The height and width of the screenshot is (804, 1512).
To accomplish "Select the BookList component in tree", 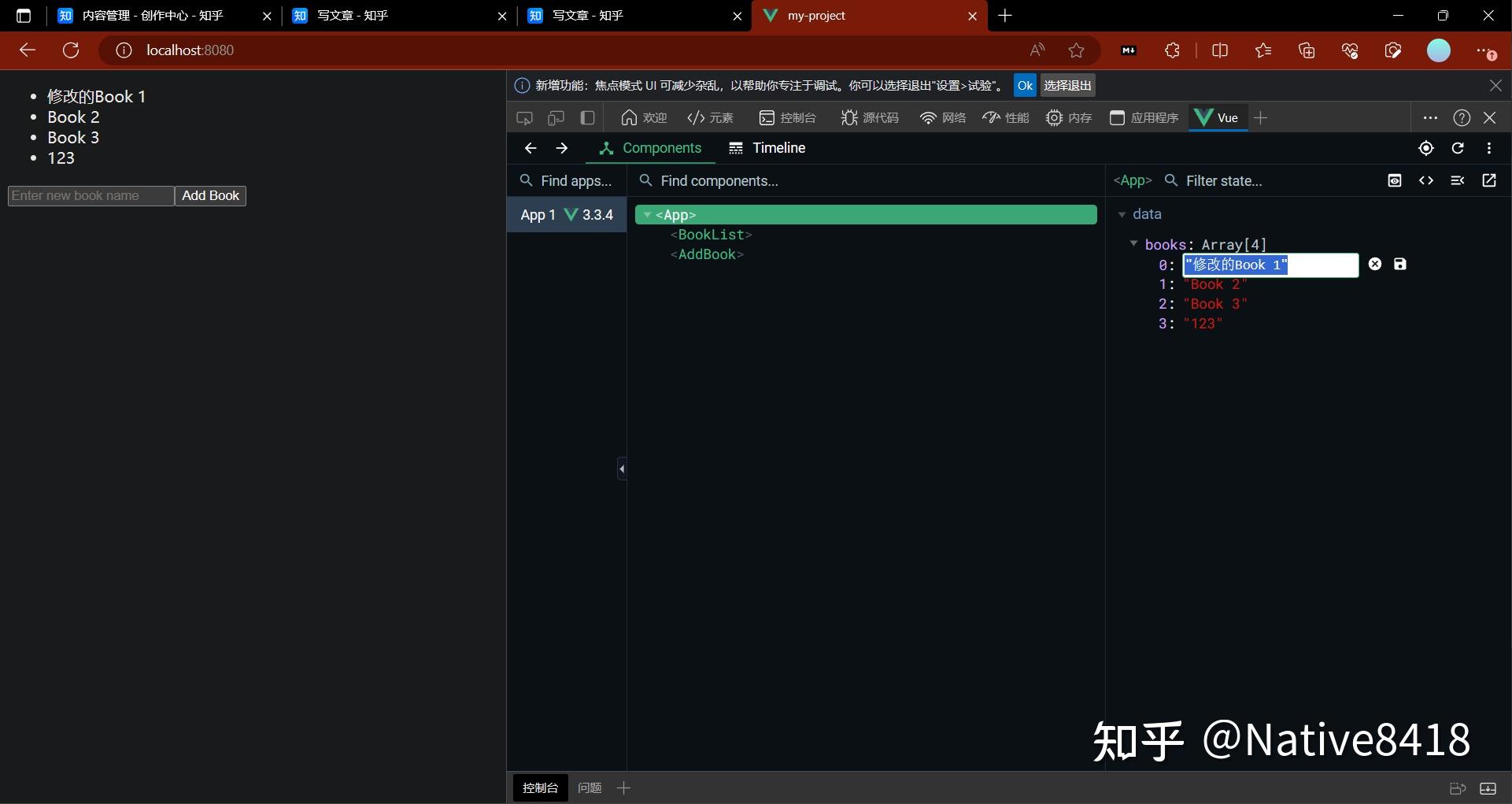I will point(711,235).
